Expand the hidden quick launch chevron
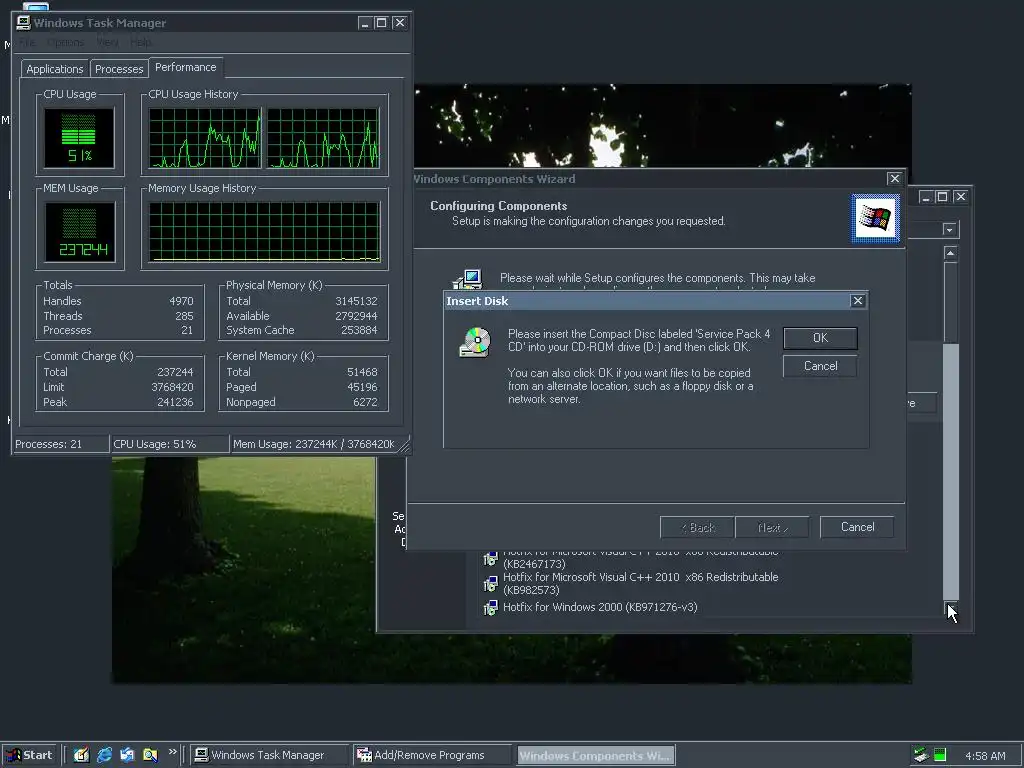Image resolution: width=1024 pixels, height=768 pixels. 172,752
